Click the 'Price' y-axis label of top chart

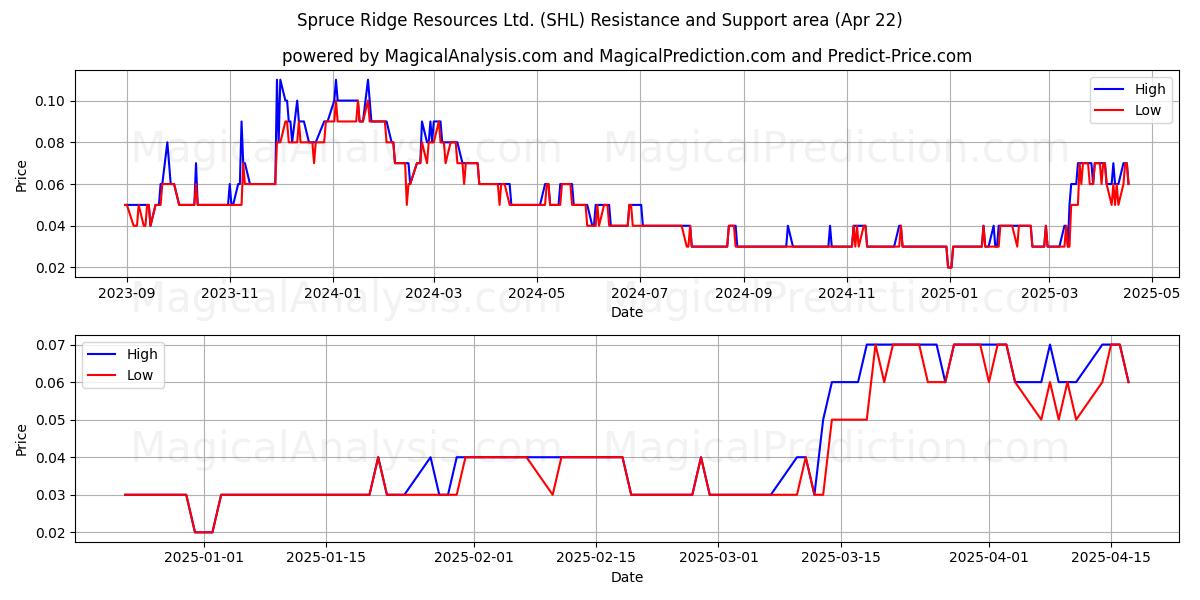click(x=22, y=175)
